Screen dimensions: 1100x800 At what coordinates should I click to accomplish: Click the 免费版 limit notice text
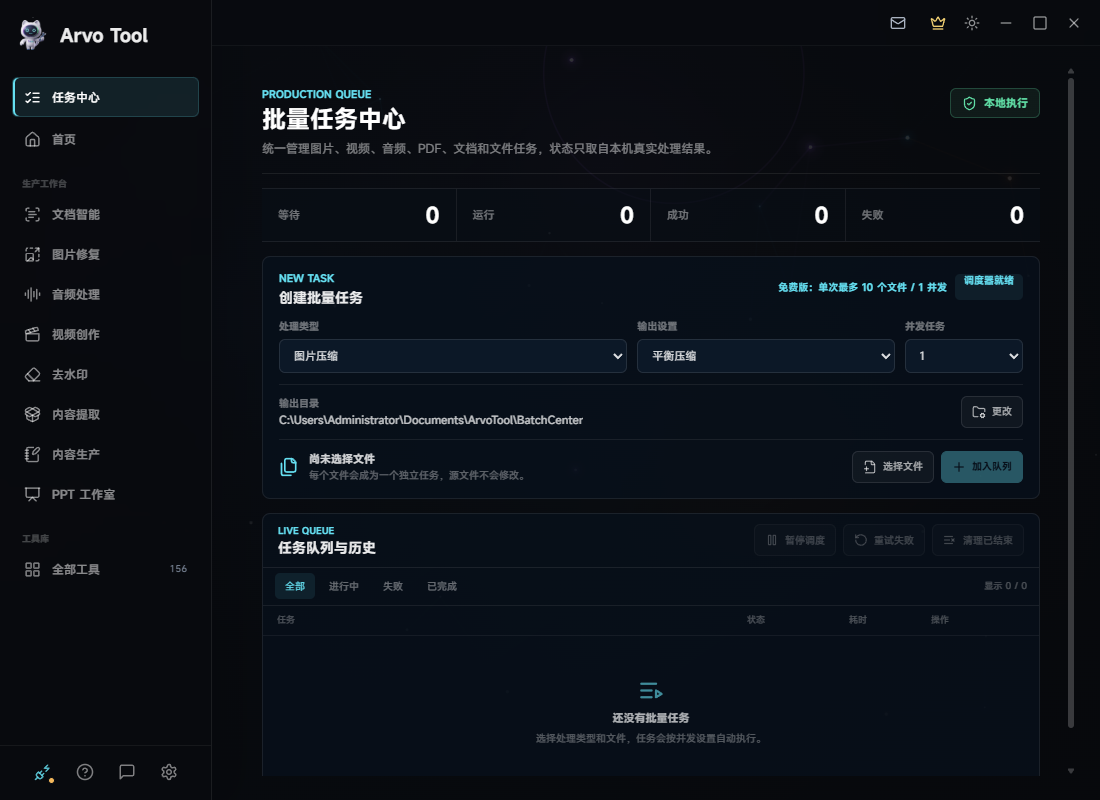point(862,287)
